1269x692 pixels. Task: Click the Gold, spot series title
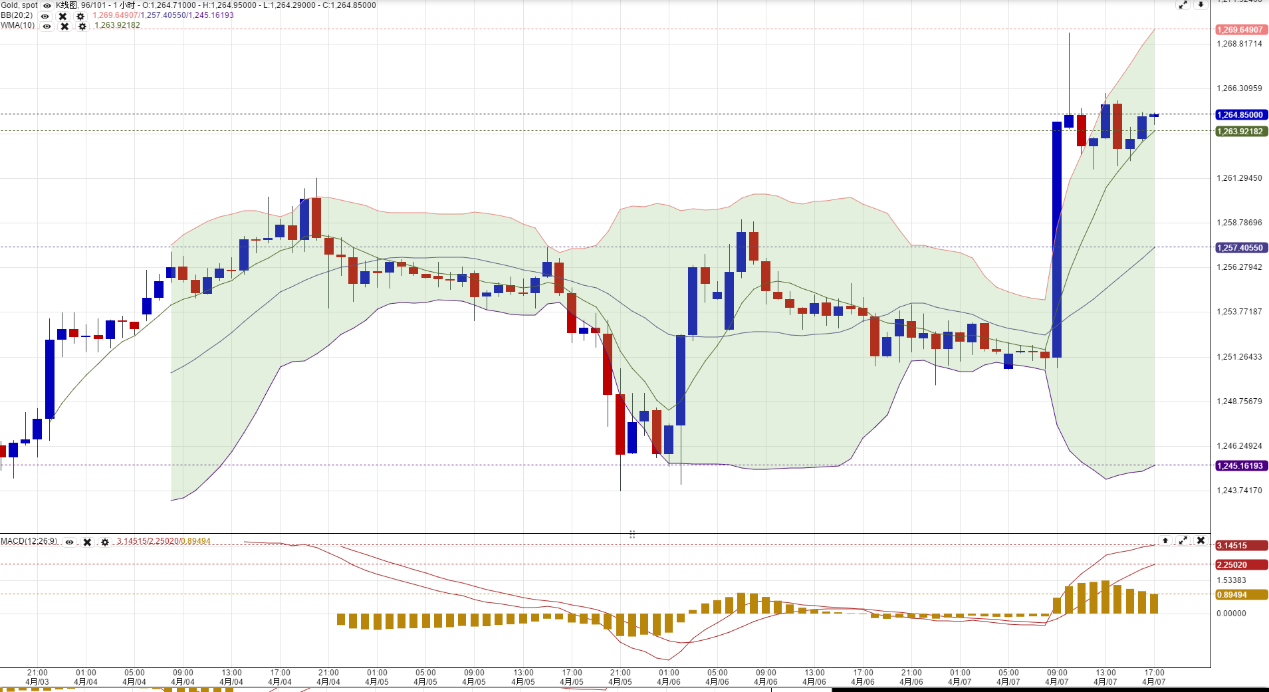pos(18,5)
